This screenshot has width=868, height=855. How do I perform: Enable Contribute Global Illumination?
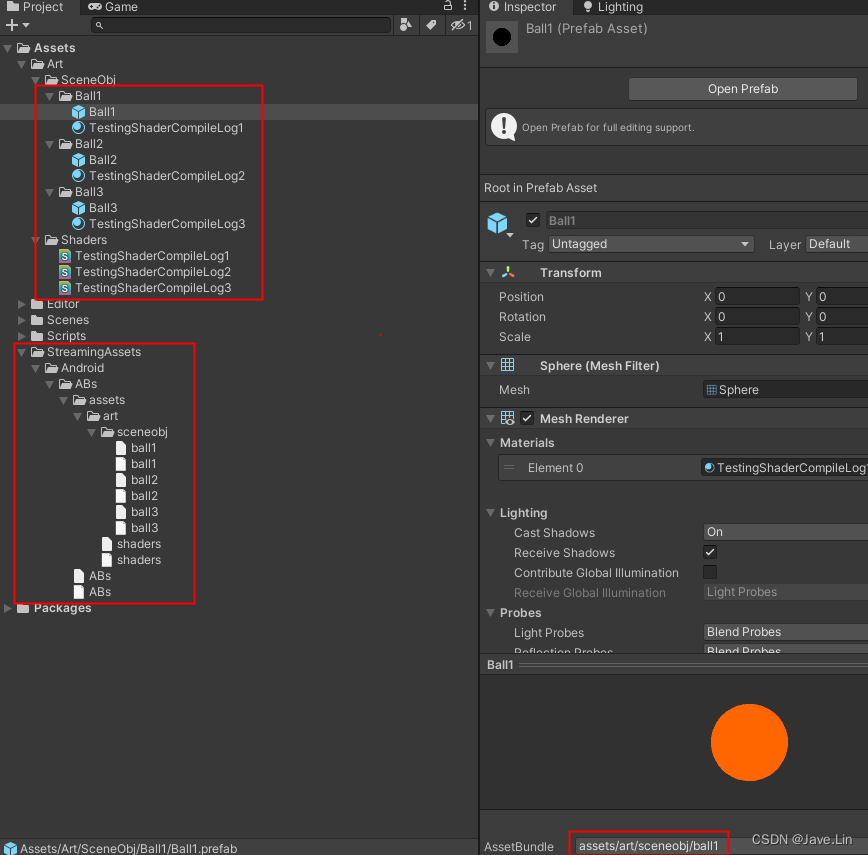tap(709, 571)
